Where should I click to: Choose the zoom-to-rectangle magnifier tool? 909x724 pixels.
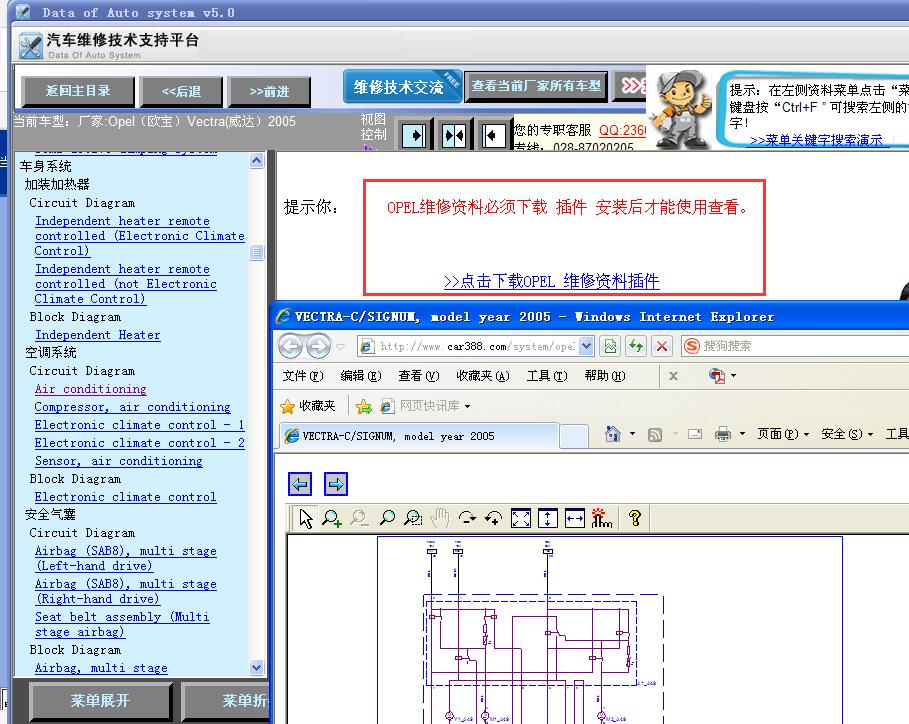(x=413, y=518)
